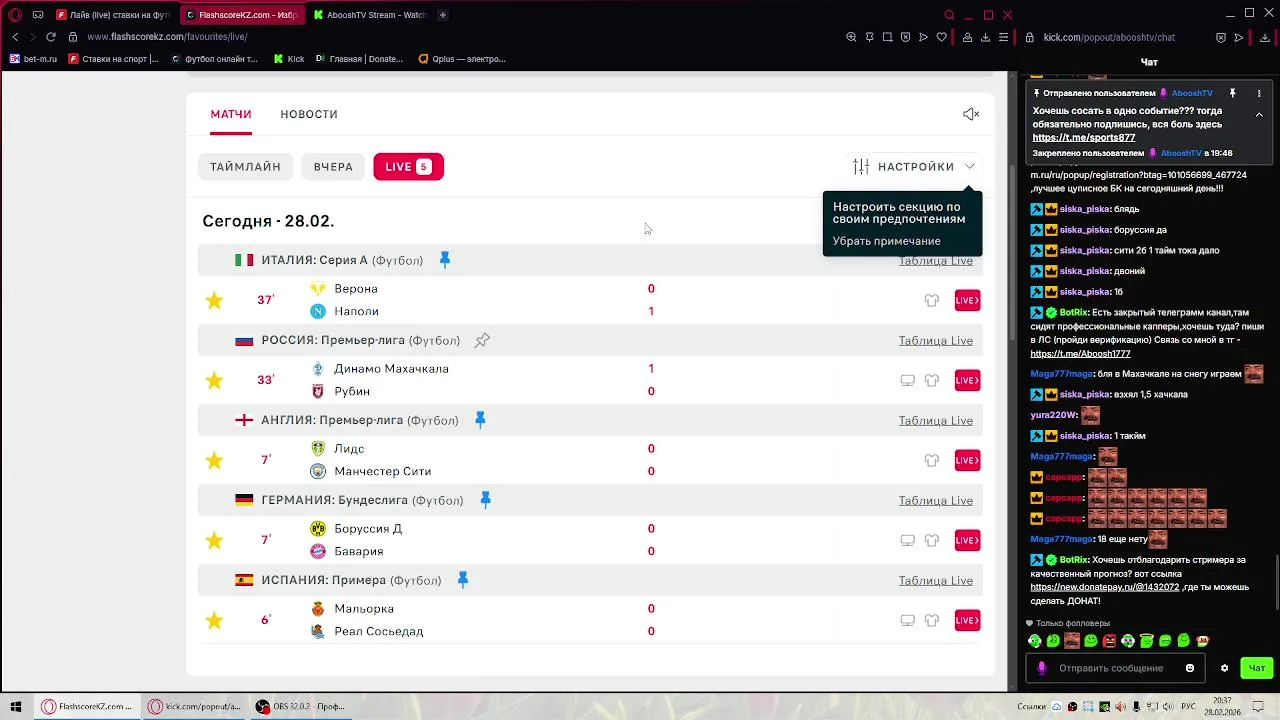
Task: Open Kick bookmark
Action: (289, 59)
